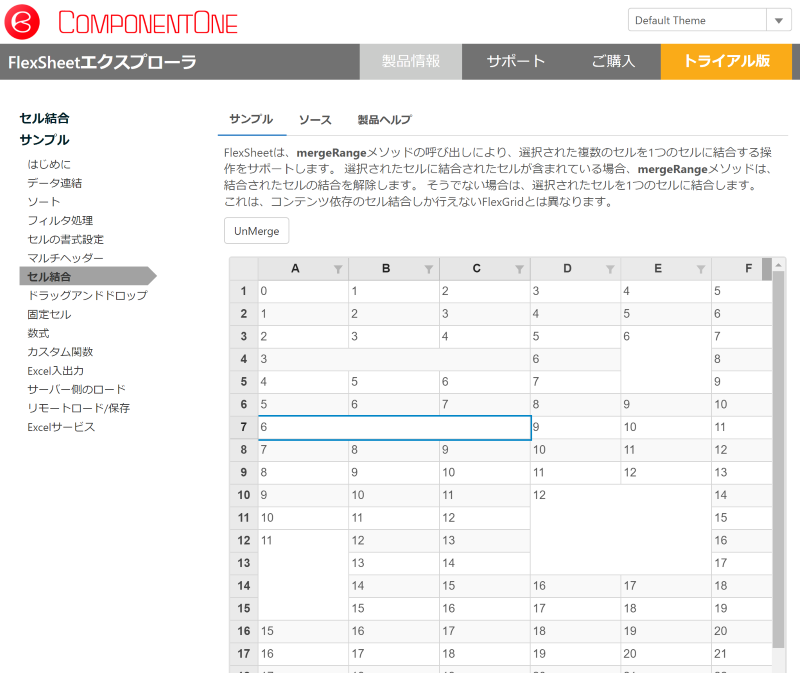Select the merged cell containing 12 in column D
Screen dimensions: 800x673
click(x=621, y=529)
